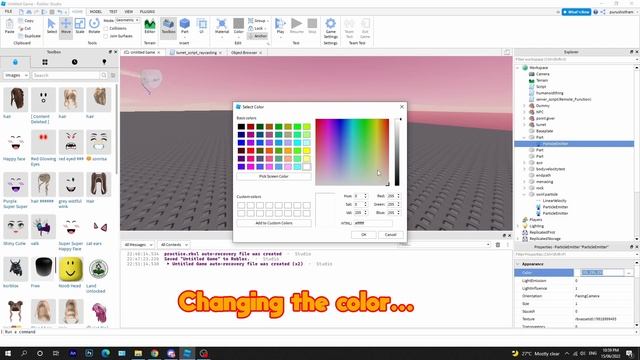Screen dimensions: 640x360
Task: Select the Baseplate item in Explorer
Action: coord(544,131)
